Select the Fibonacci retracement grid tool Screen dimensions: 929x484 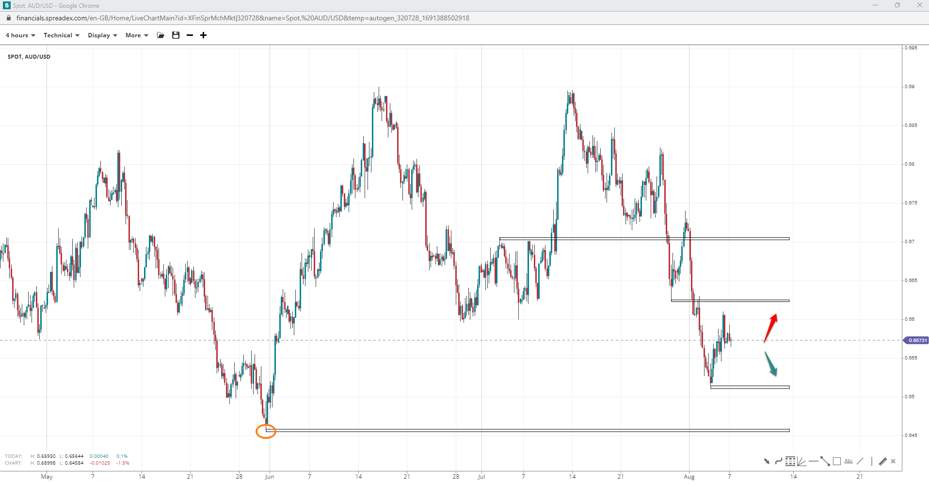point(790,462)
